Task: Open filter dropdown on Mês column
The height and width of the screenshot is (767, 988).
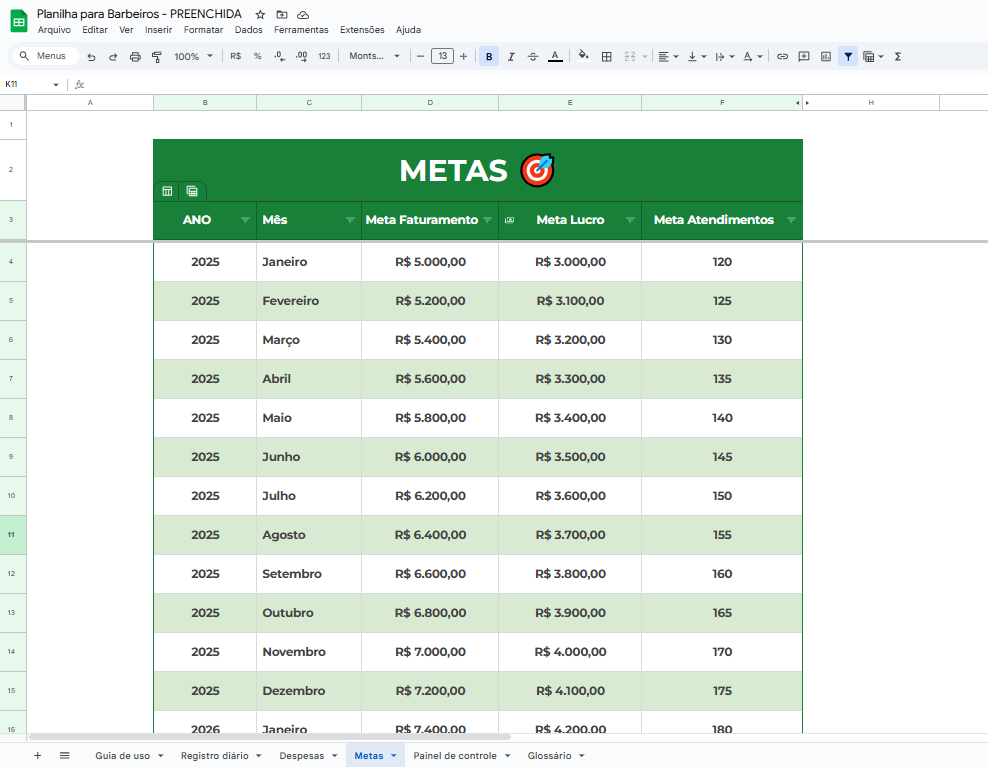Action: click(350, 220)
